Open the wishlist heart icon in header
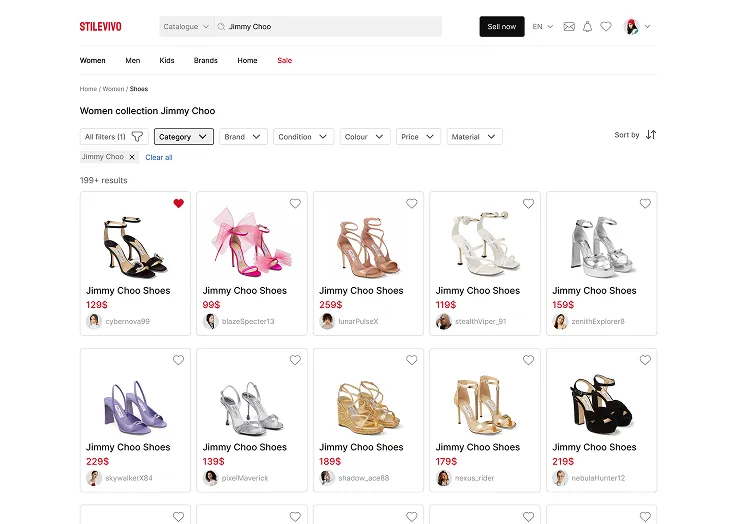 coord(606,27)
